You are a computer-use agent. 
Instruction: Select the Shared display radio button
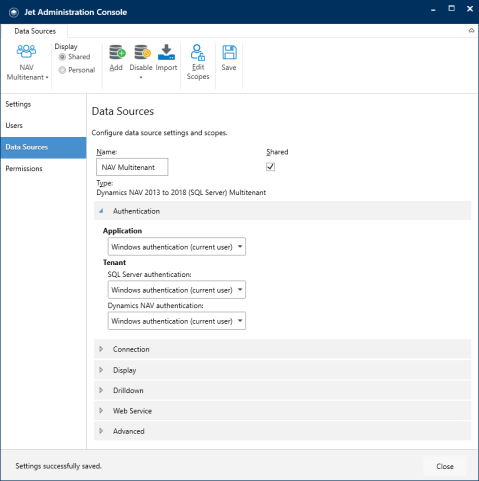pos(62,57)
